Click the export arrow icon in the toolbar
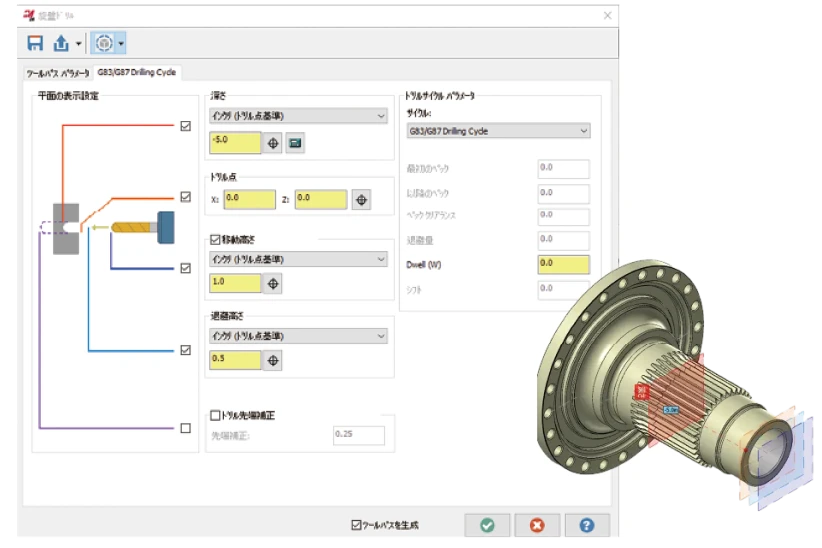 61,43
